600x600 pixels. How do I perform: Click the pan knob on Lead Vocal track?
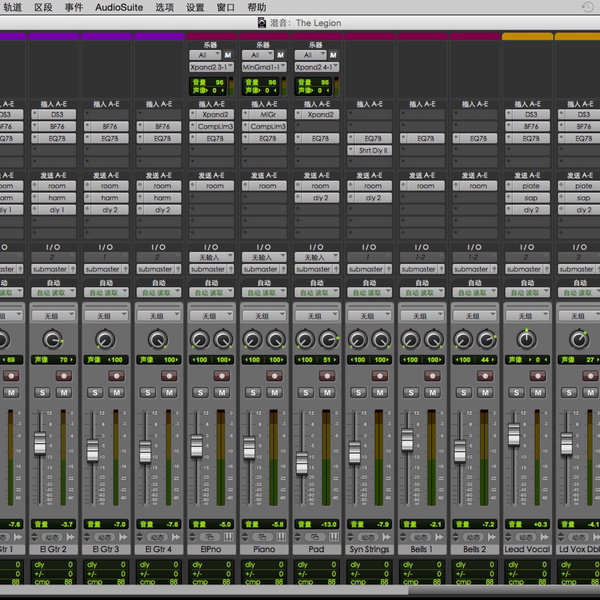tap(527, 340)
